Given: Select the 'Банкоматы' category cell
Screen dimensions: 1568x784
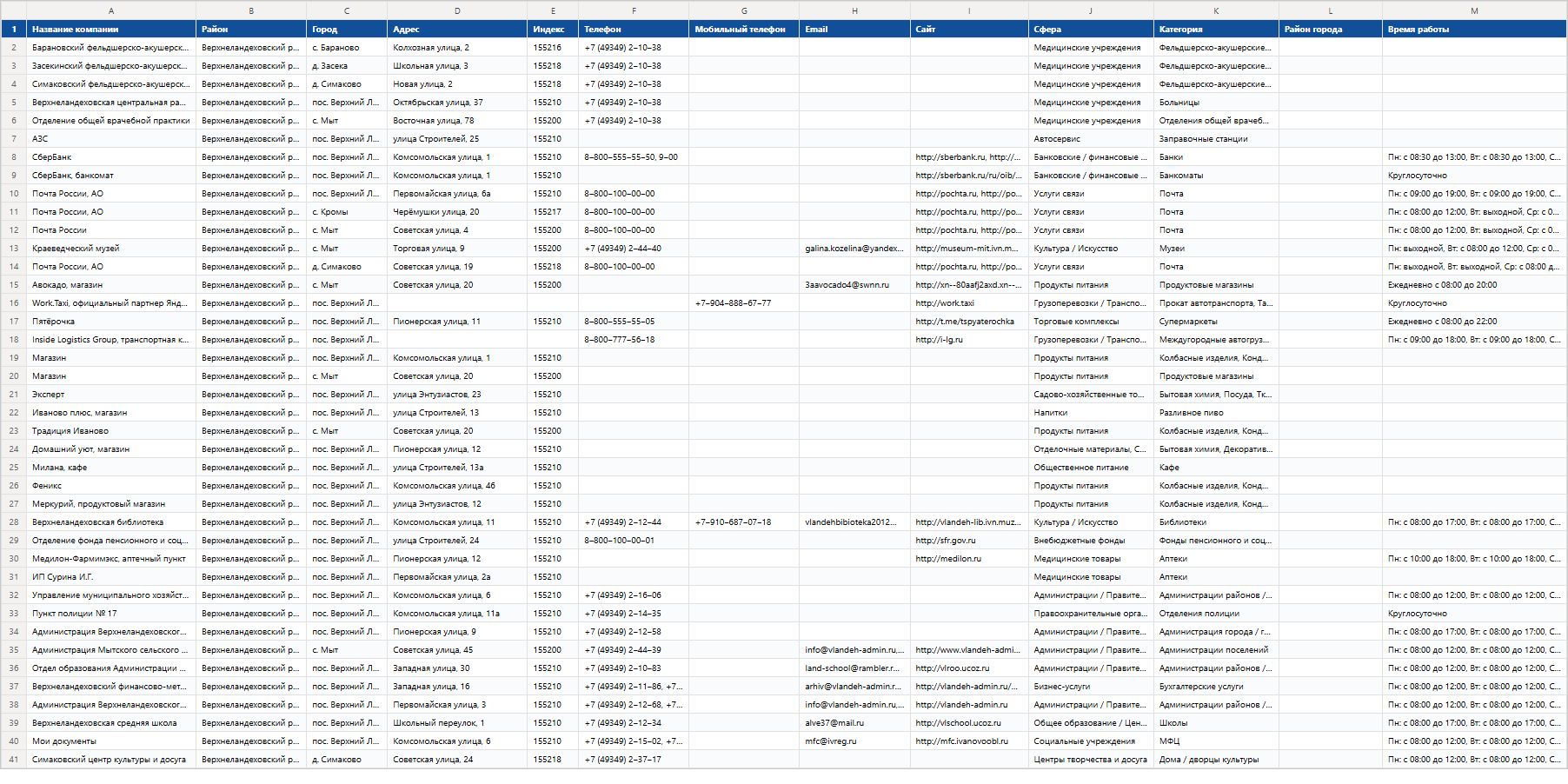Looking at the screenshot, I should [1216, 175].
